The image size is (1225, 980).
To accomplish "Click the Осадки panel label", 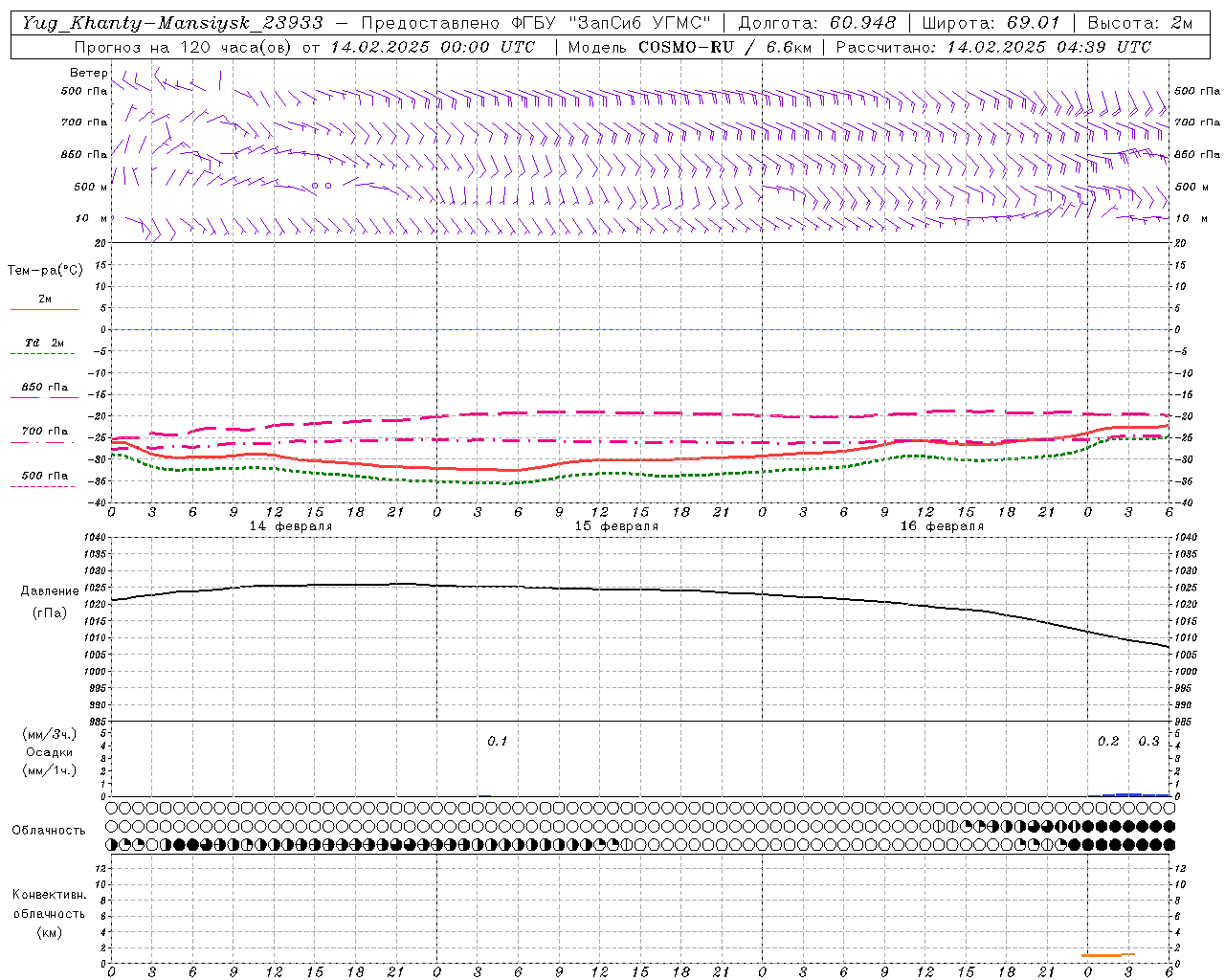I will (50, 752).
